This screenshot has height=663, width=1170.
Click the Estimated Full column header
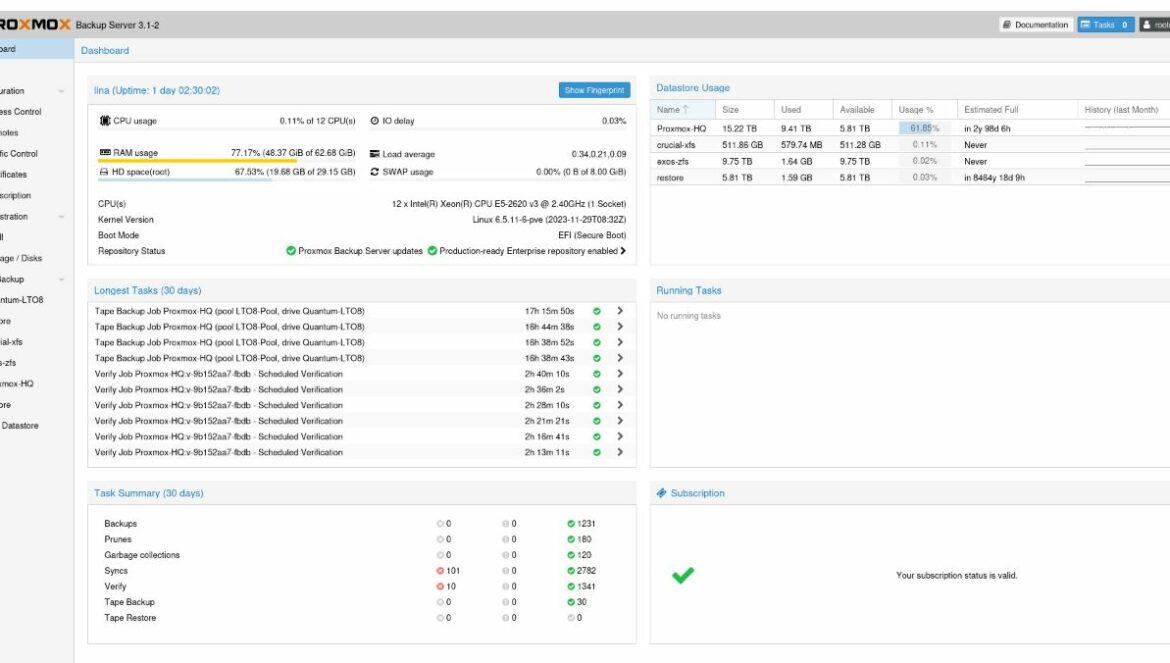click(1017, 110)
